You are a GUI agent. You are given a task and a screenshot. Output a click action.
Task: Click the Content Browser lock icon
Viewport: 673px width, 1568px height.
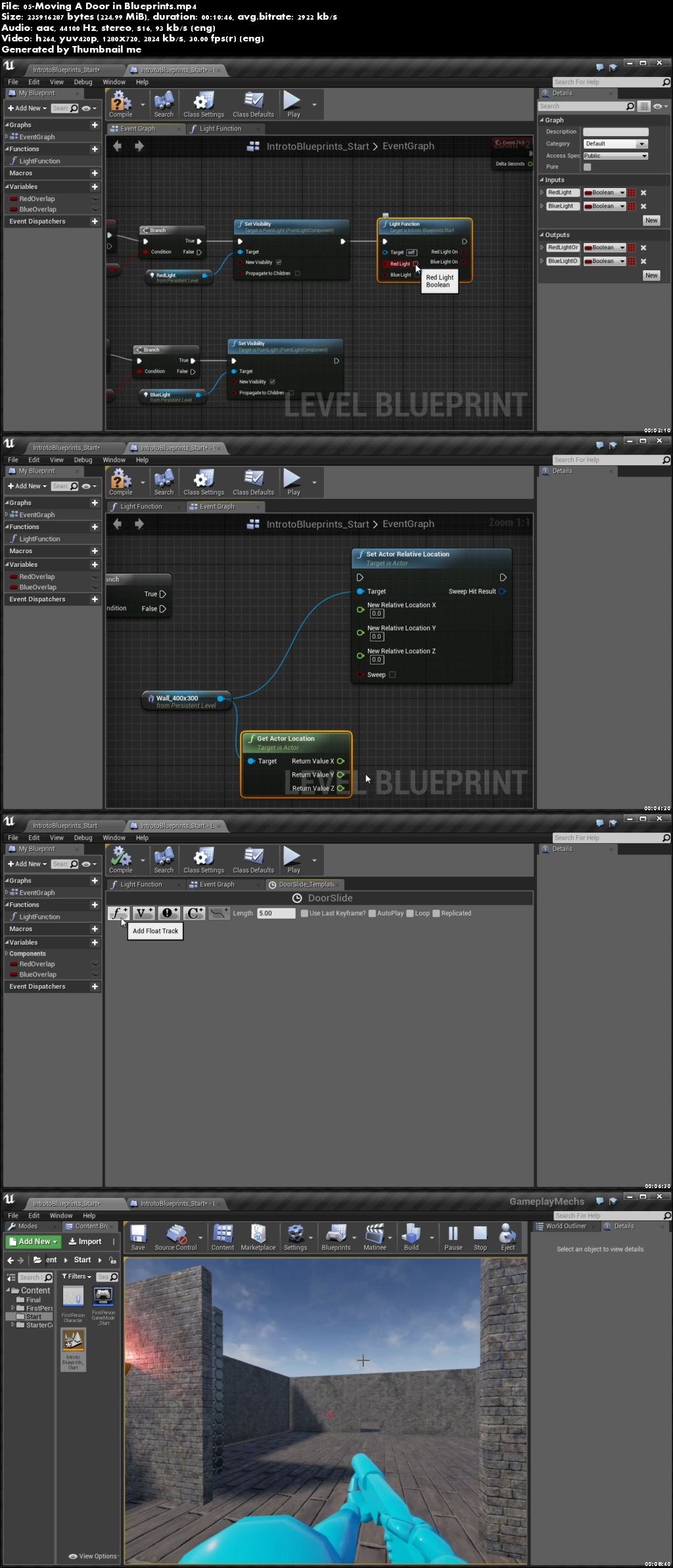112,1260
